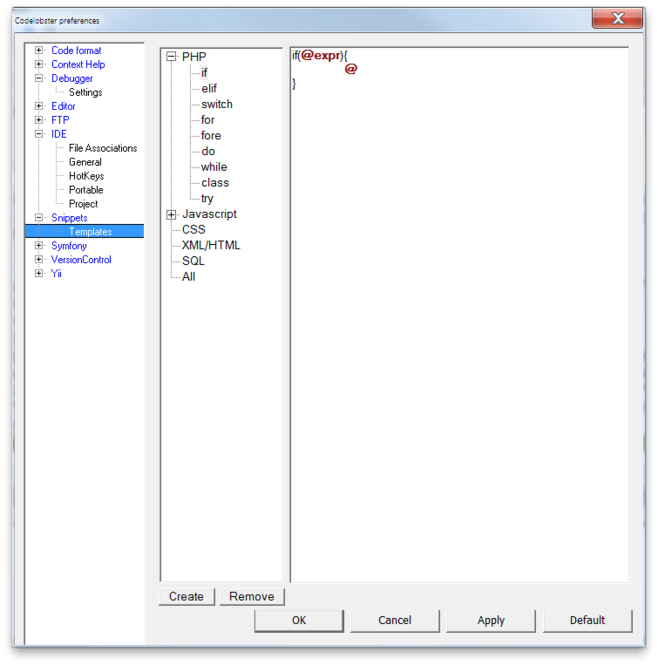Cancel the preferences dialog

click(x=395, y=620)
